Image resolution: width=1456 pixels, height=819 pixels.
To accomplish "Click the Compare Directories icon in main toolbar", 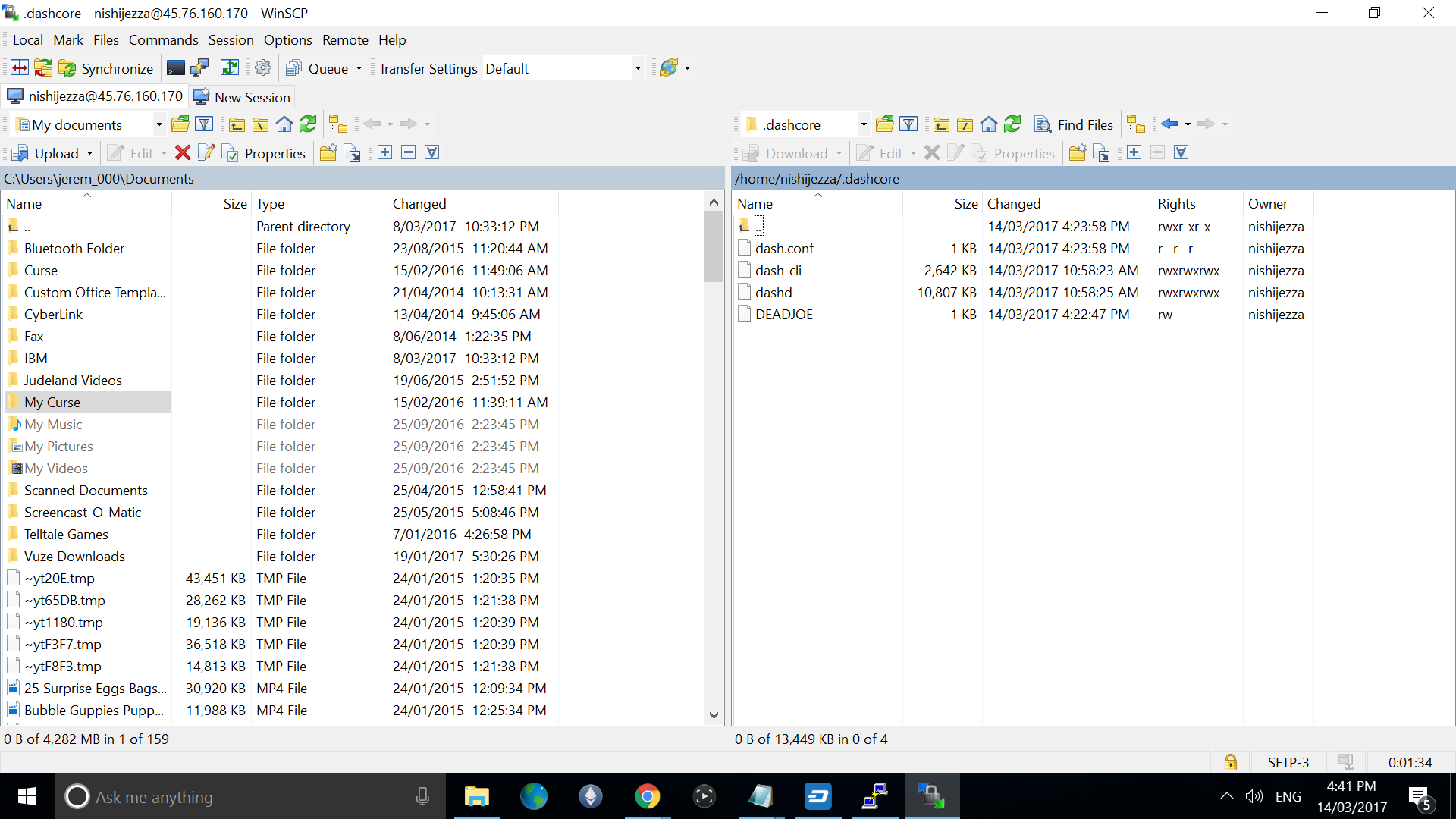I will (20, 68).
